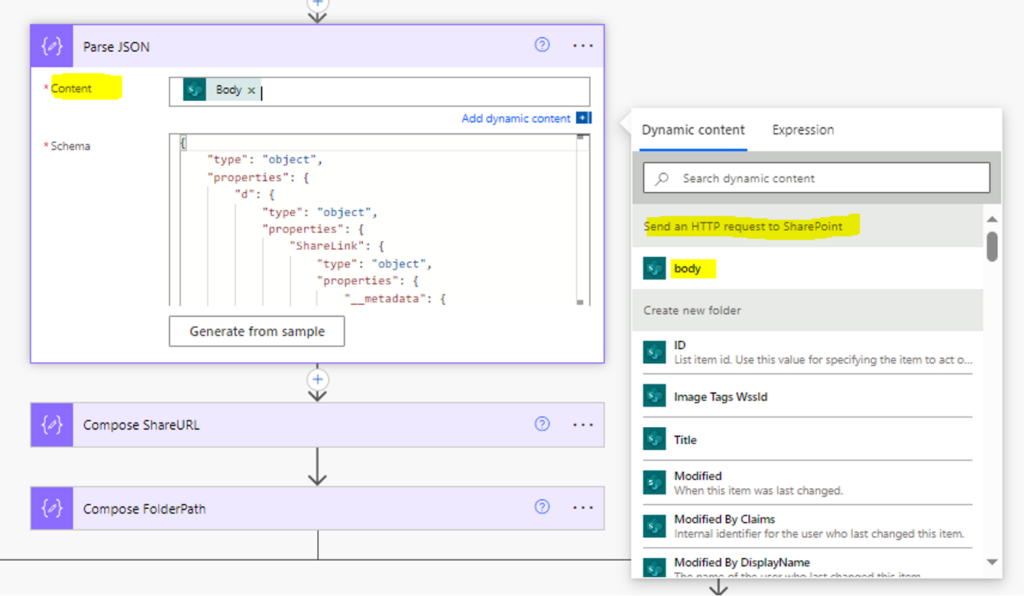The height and width of the screenshot is (596, 1024).
Task: Click the Generate from sample button
Action: tap(256, 331)
